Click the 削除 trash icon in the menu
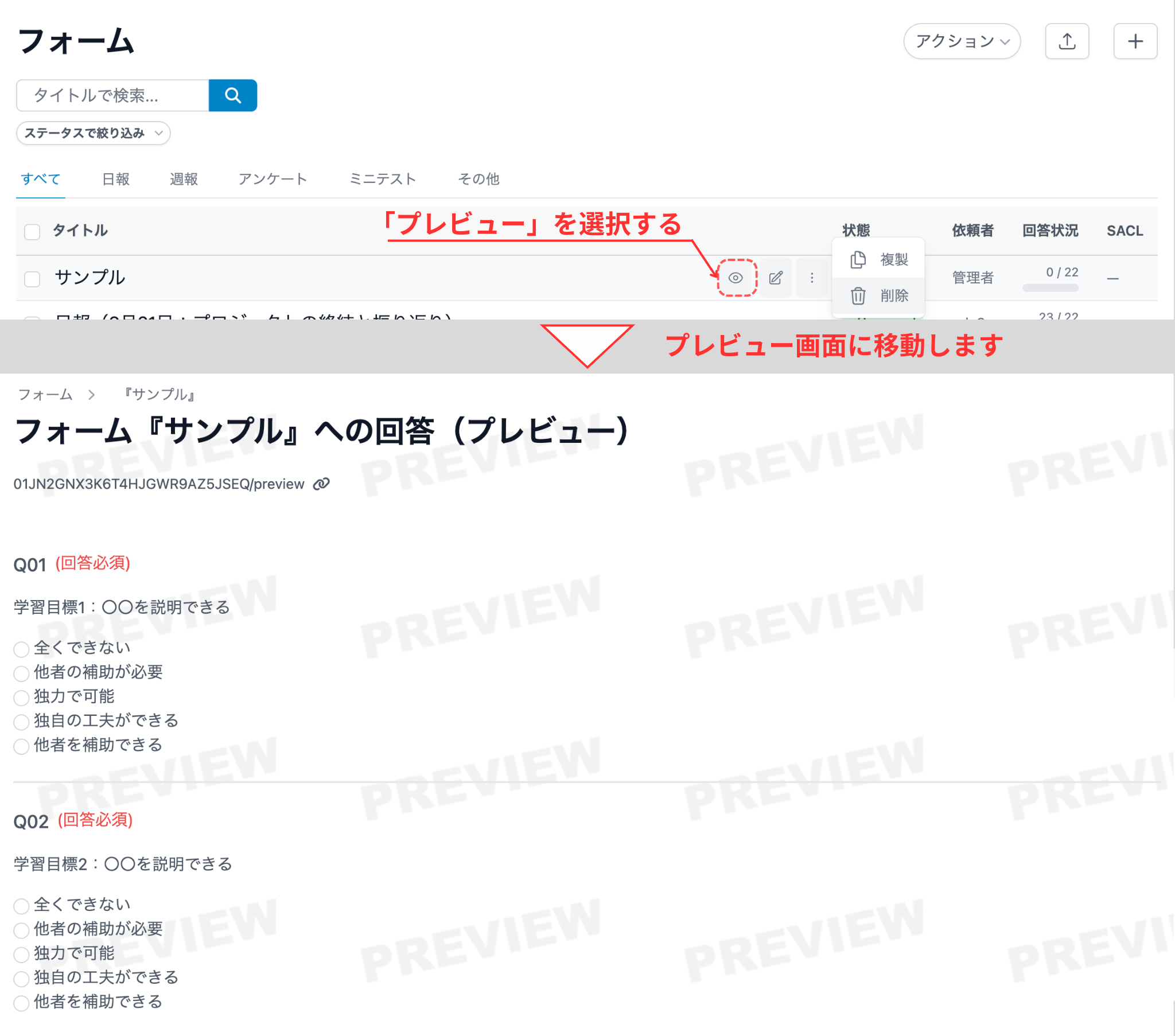Viewport: 1175px width, 1036px height. [858, 296]
